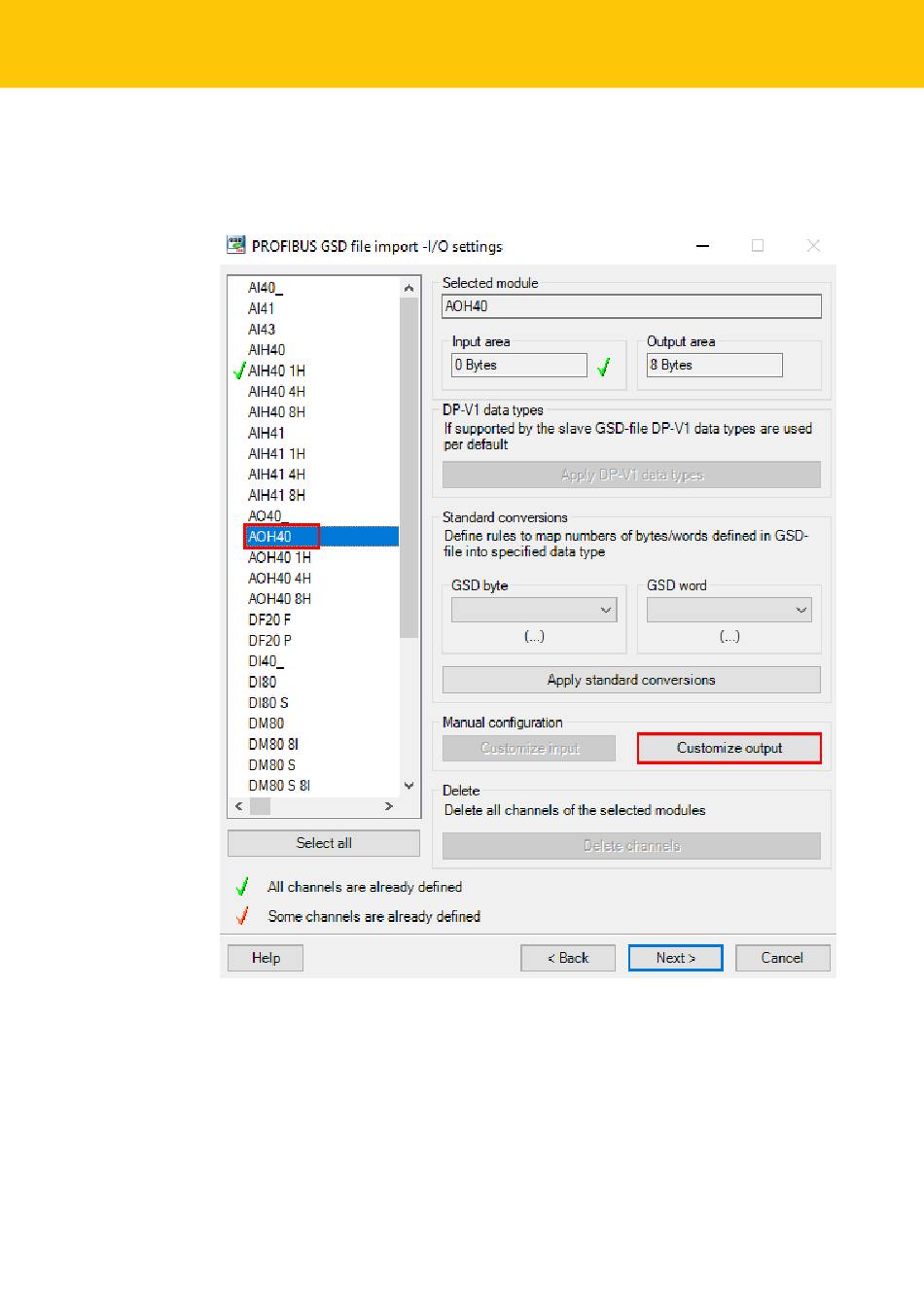Screen dimensions: 924x1307
Task: Close the GSD file import dialog
Action: click(813, 246)
